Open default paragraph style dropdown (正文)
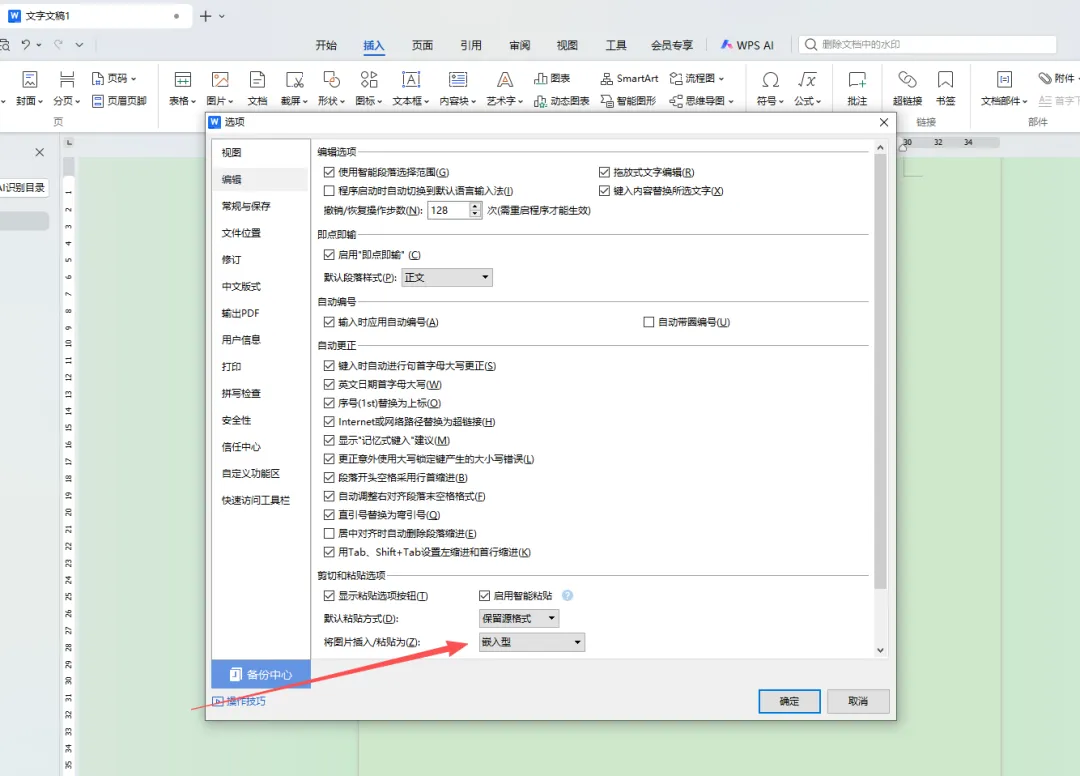The width and height of the screenshot is (1080, 776). 447,277
